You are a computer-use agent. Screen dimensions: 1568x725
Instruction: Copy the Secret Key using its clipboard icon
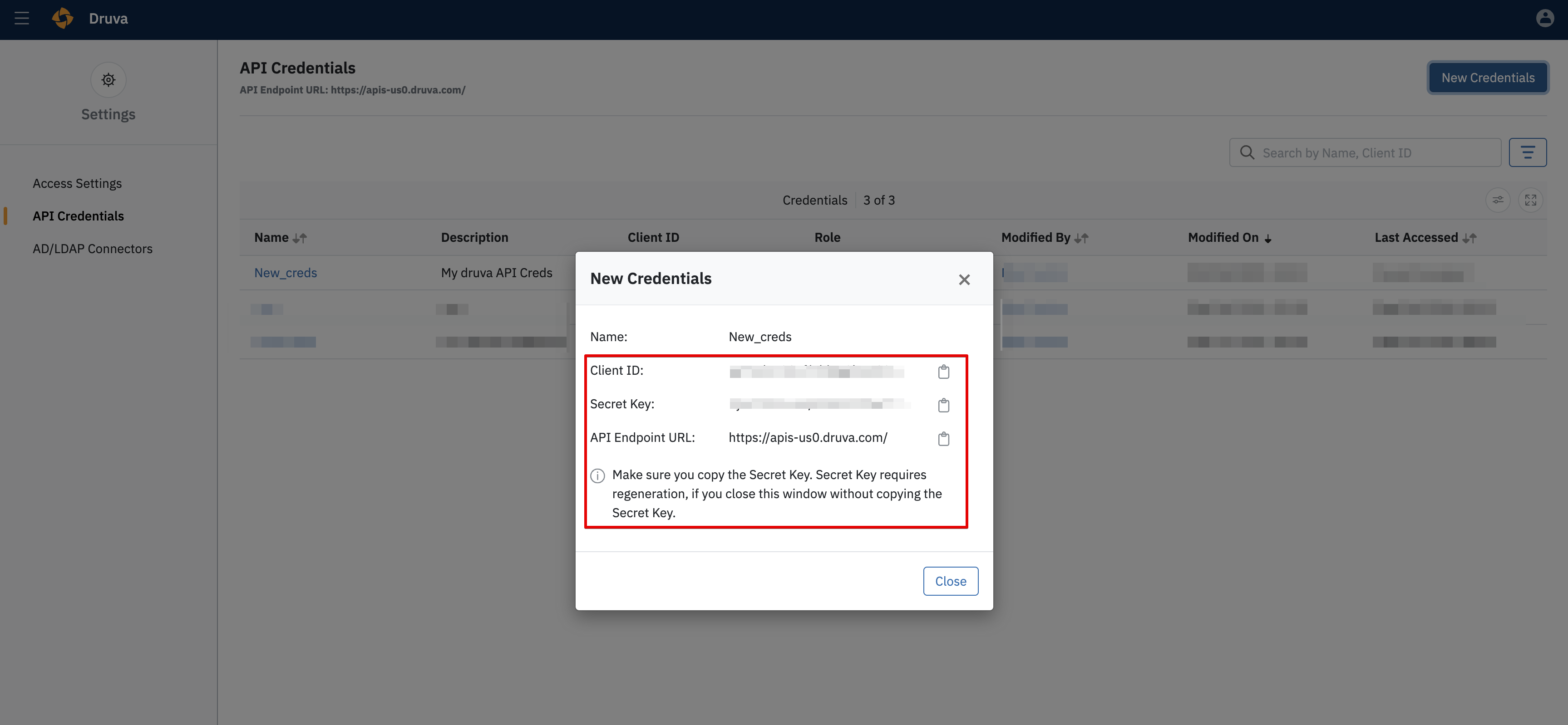point(943,405)
